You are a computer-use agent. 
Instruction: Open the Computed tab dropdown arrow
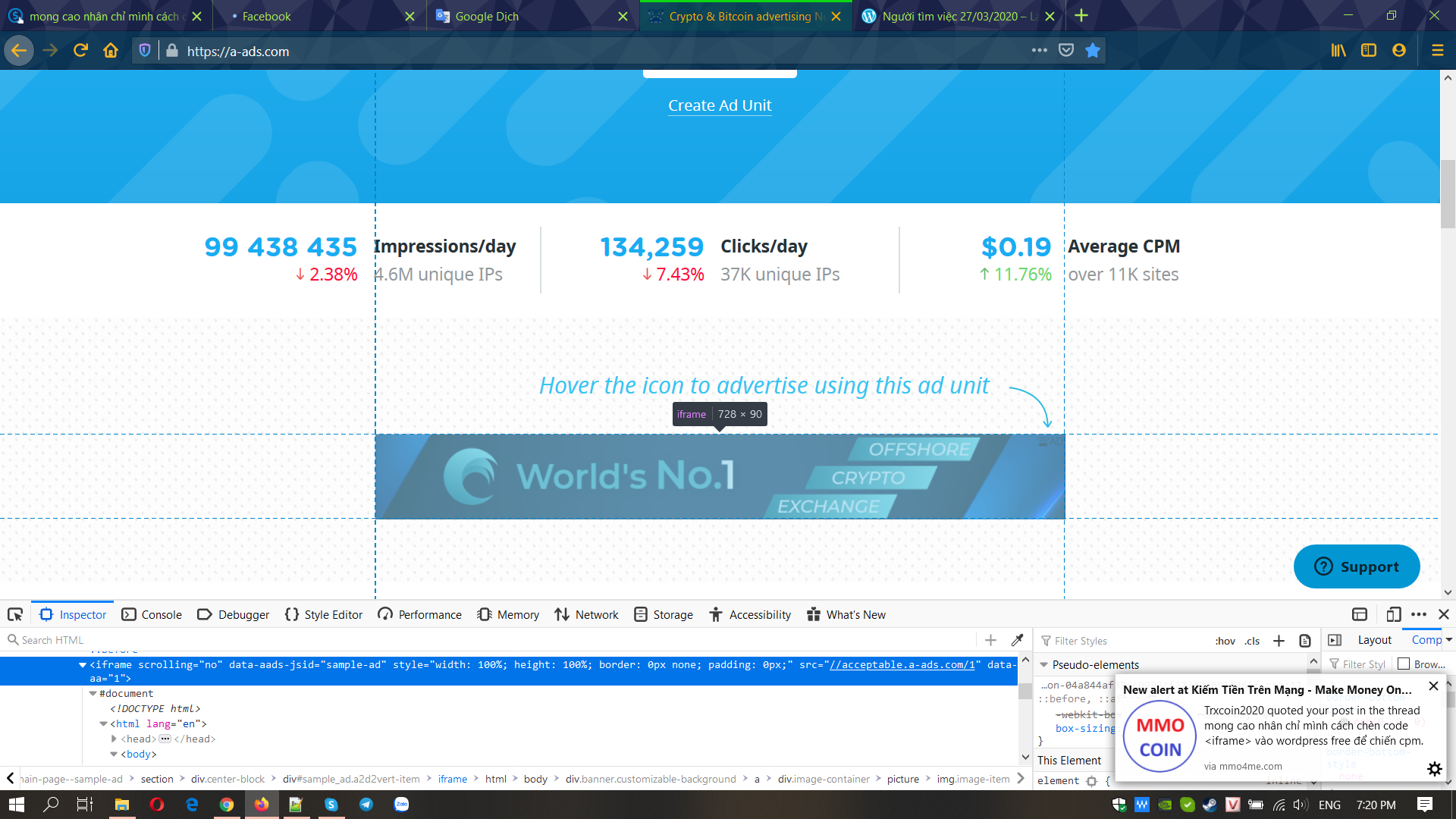pos(1448,639)
